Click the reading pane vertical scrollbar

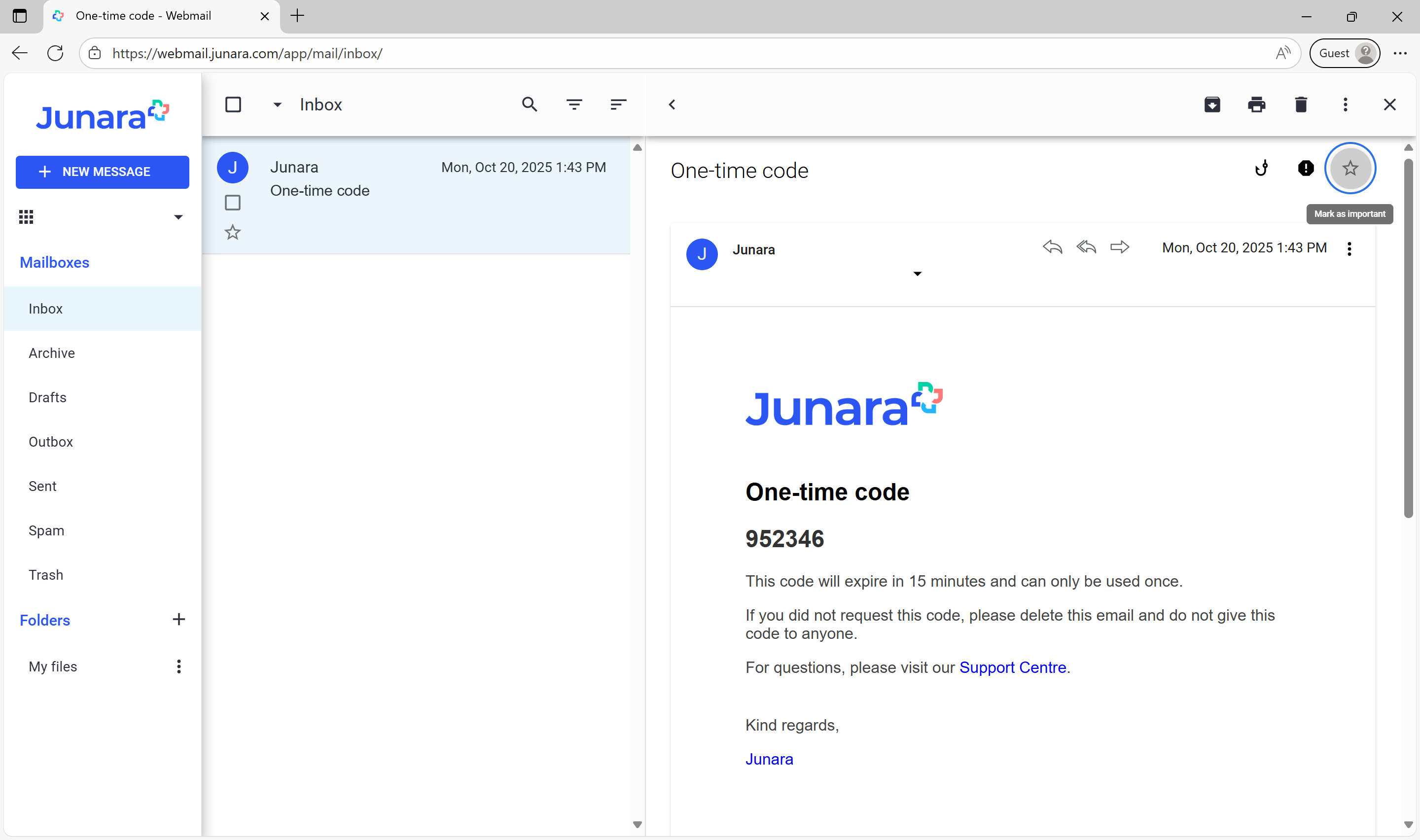click(1408, 340)
